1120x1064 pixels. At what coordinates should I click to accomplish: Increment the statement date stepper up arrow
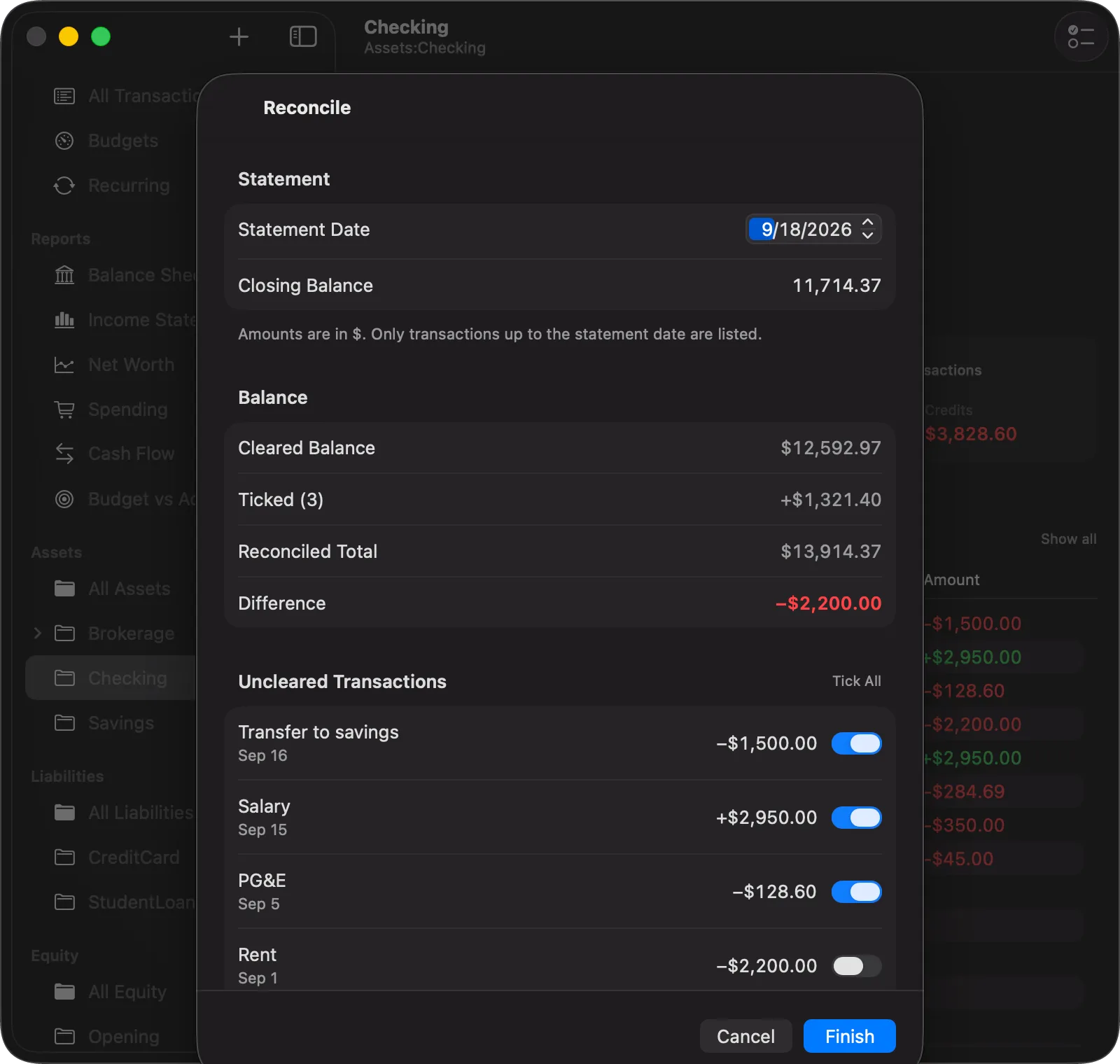tap(868, 223)
